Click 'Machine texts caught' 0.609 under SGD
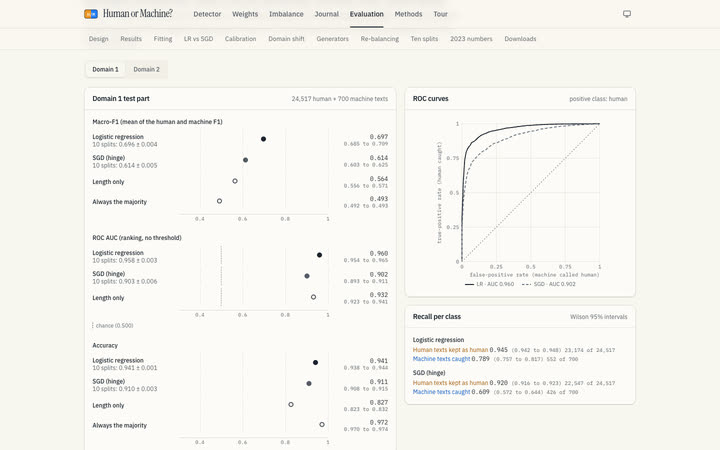 (x=495, y=392)
